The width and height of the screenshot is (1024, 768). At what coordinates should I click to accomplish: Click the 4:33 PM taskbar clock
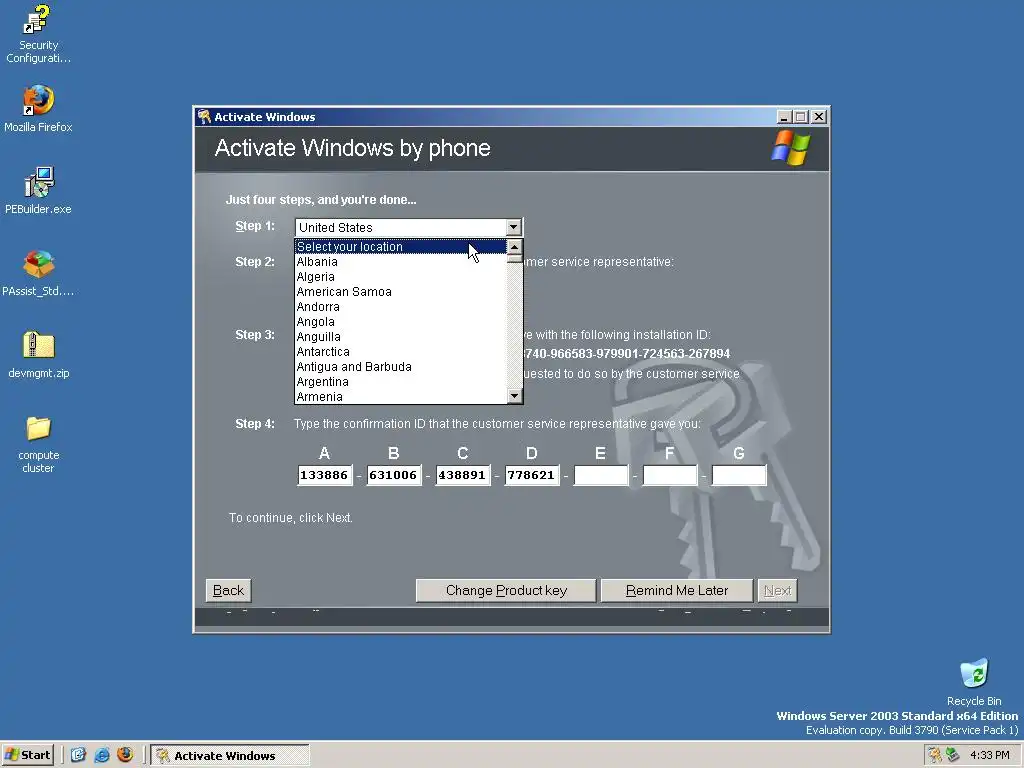(x=989, y=755)
